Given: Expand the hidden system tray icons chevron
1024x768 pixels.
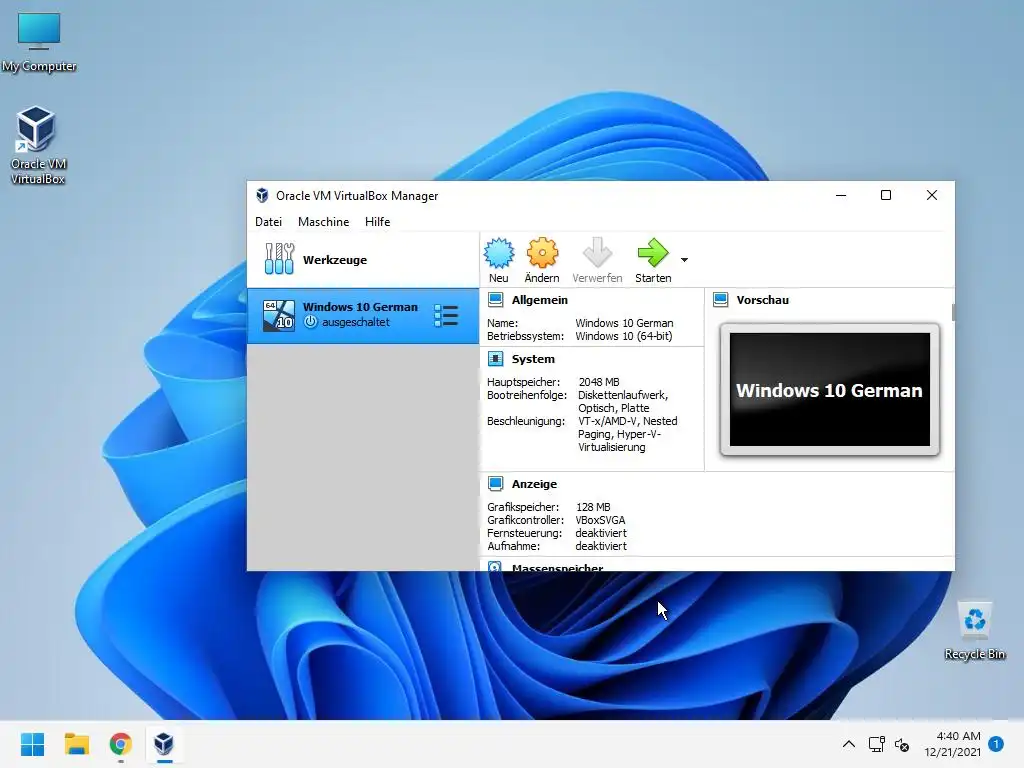Looking at the screenshot, I should (x=848, y=744).
